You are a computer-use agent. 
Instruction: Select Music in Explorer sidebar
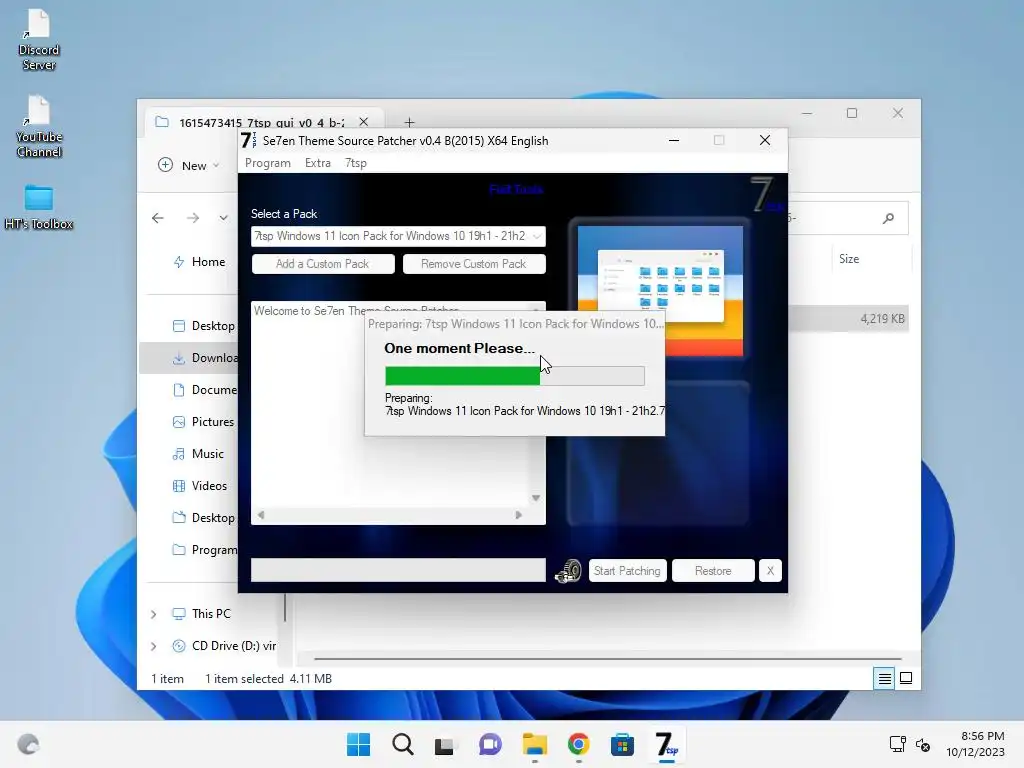197,454
